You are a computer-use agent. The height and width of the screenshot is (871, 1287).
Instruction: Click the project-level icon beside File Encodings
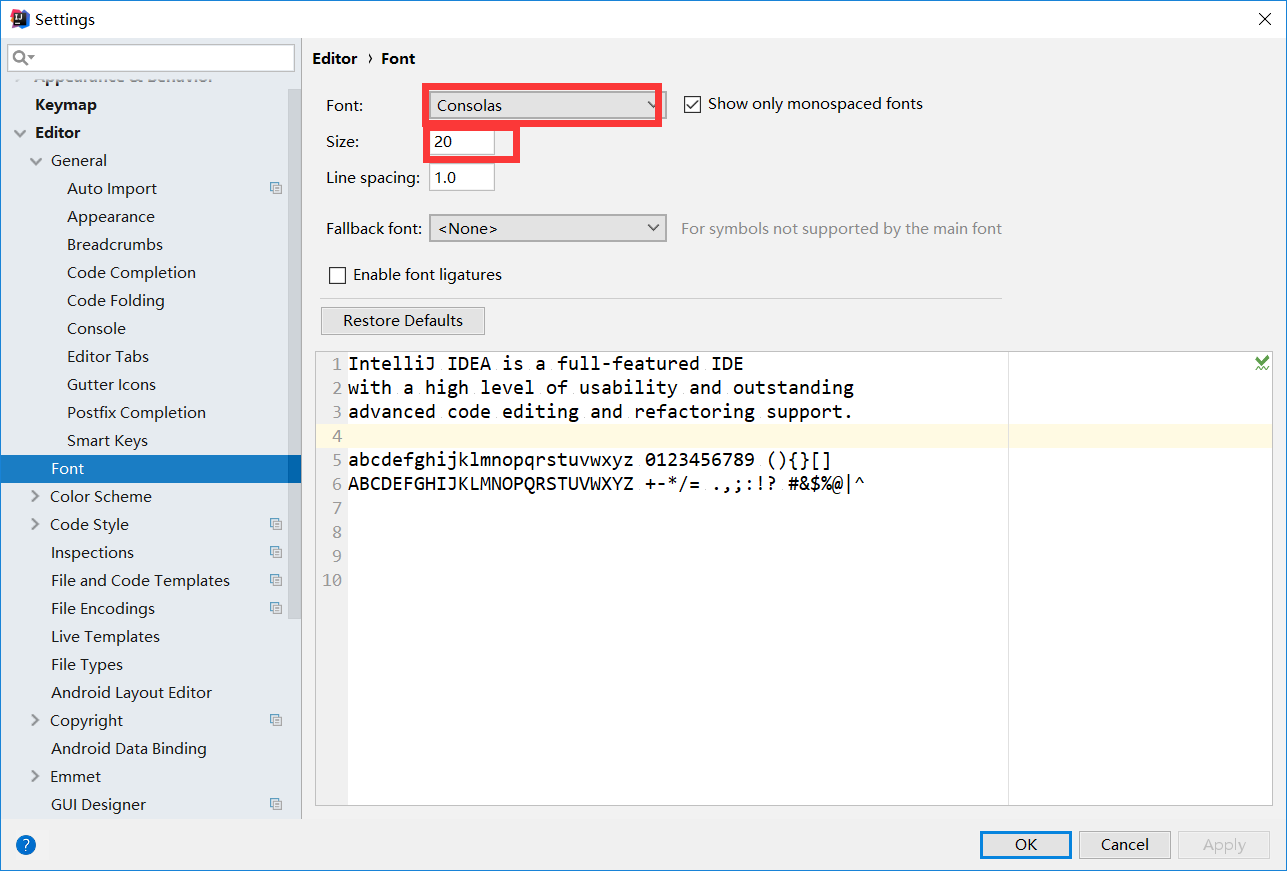pos(276,608)
